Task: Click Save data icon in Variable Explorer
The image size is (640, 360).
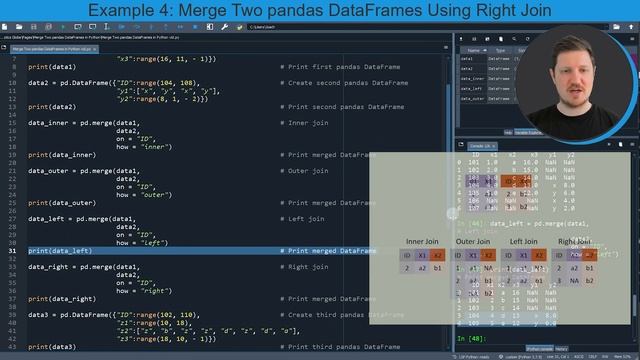Action: point(474,39)
